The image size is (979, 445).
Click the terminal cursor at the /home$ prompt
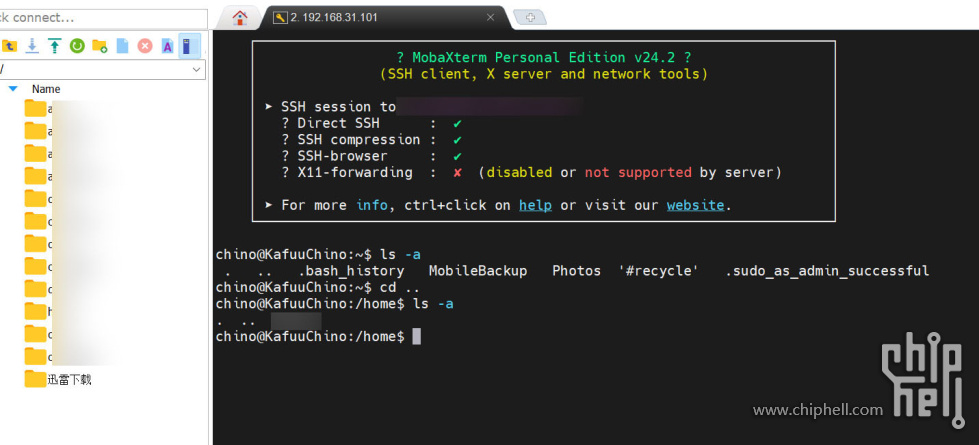pos(416,336)
